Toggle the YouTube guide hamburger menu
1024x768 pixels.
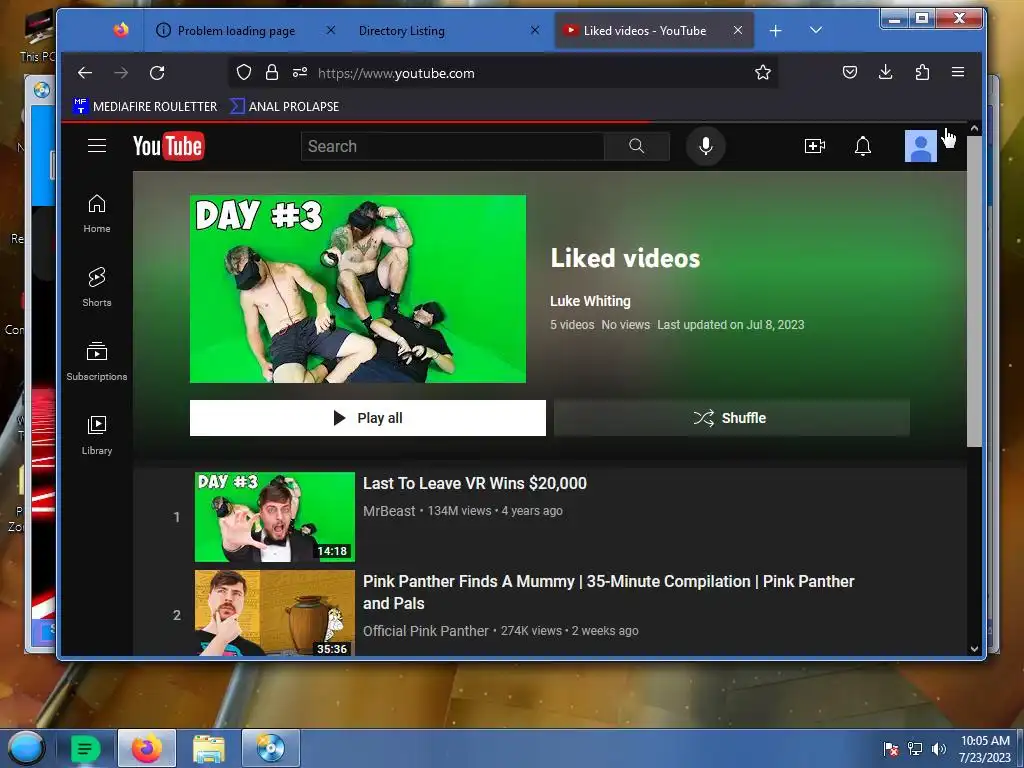[97, 146]
